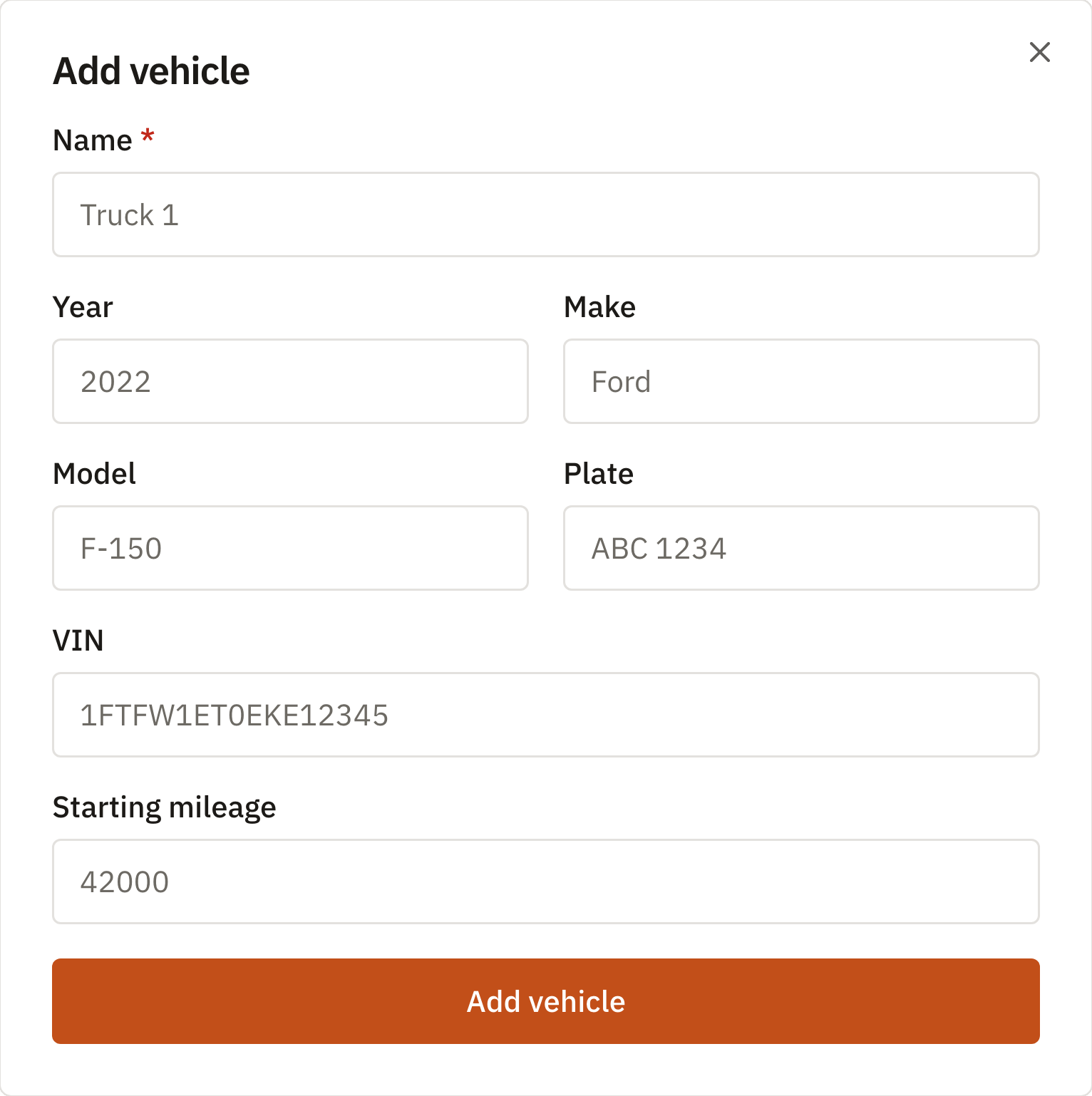Click the VIN label text

tap(78, 641)
